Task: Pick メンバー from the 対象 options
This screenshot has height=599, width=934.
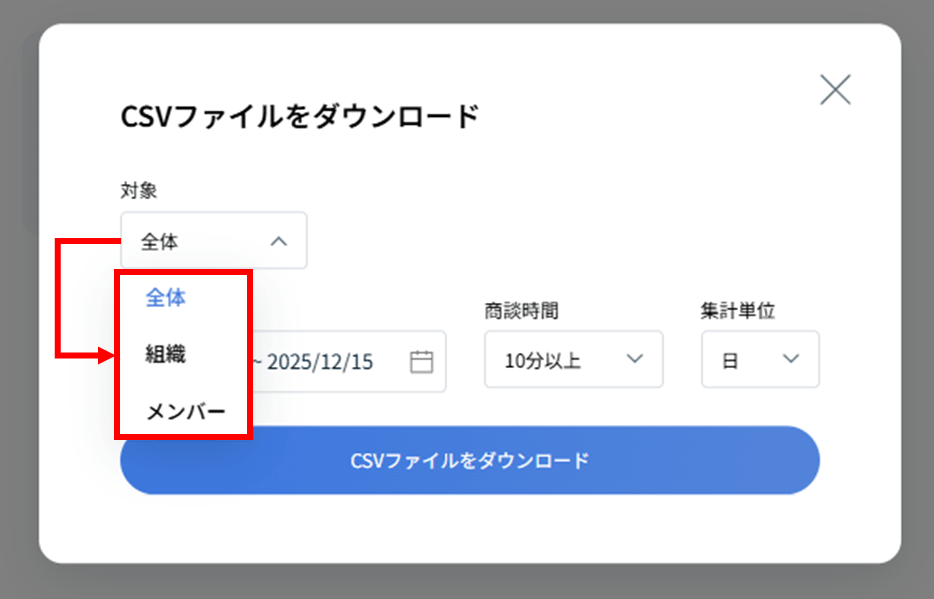Action: pyautogui.click(x=186, y=411)
